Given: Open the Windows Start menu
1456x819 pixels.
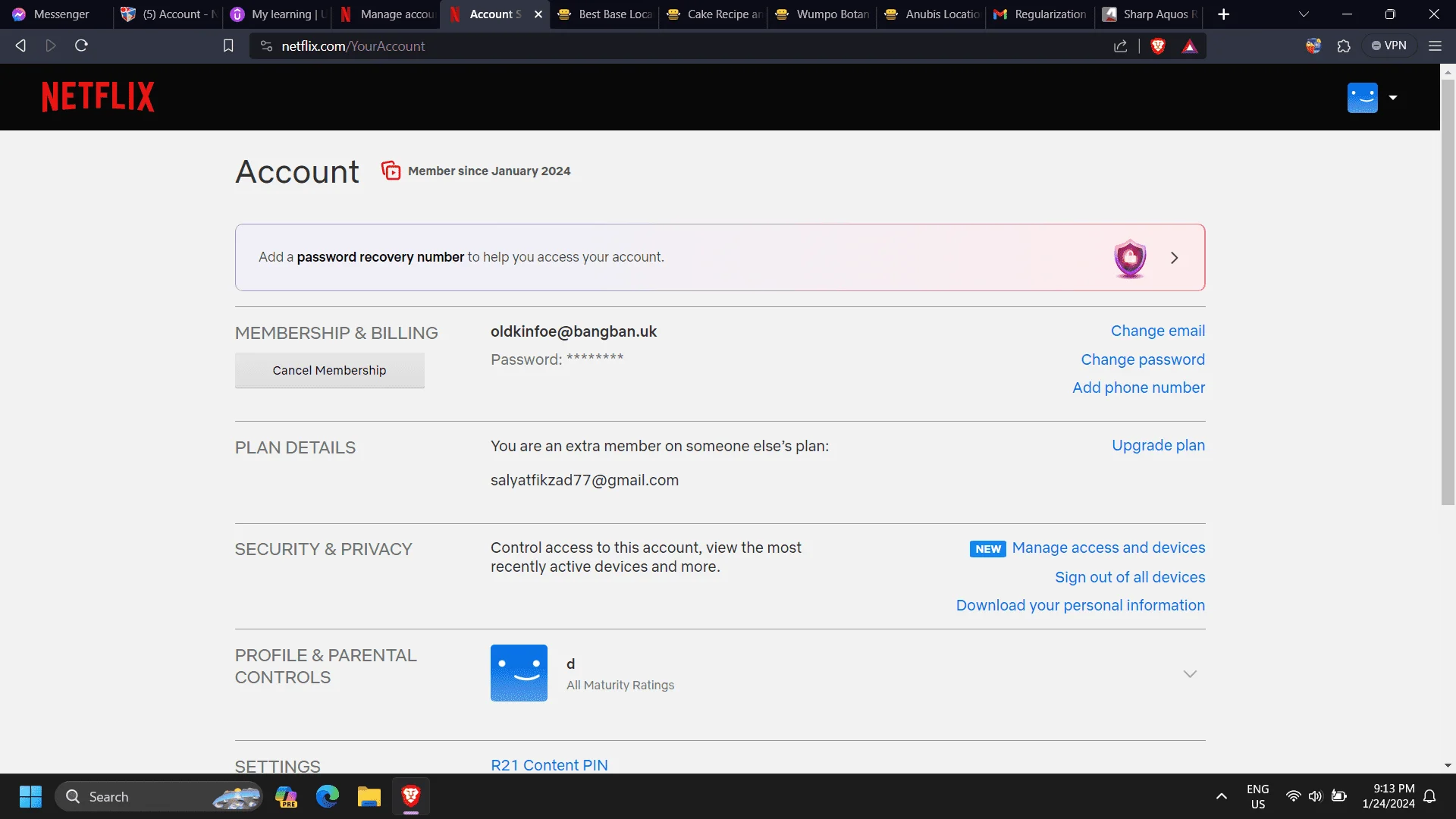Looking at the screenshot, I should pyautogui.click(x=30, y=797).
